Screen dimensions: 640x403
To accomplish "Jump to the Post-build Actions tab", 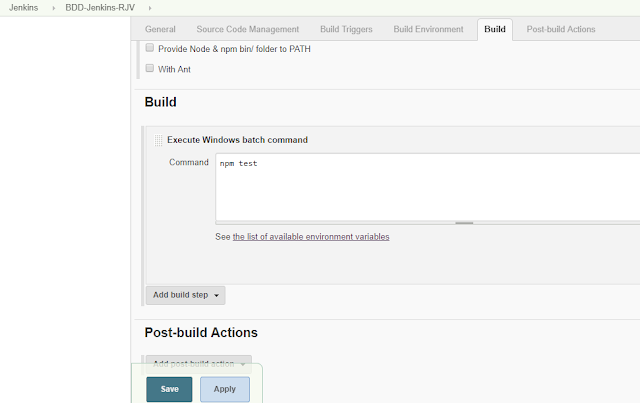I will pos(560,29).
